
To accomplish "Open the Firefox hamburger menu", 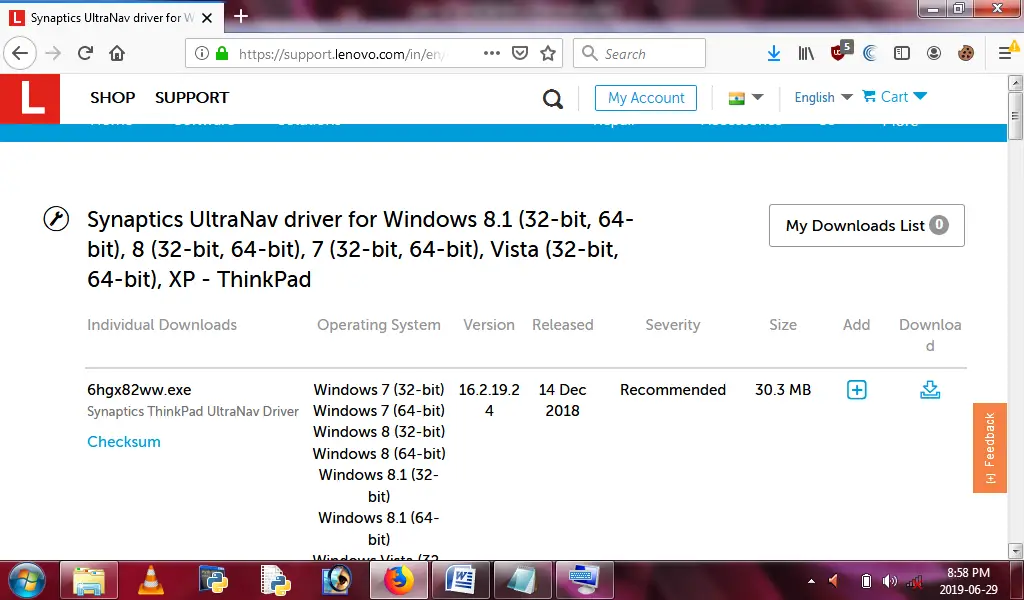I will 1006,54.
